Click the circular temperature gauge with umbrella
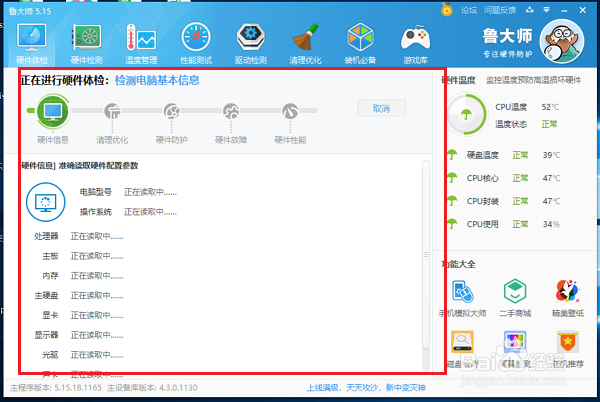The width and height of the screenshot is (600, 402). (467, 114)
